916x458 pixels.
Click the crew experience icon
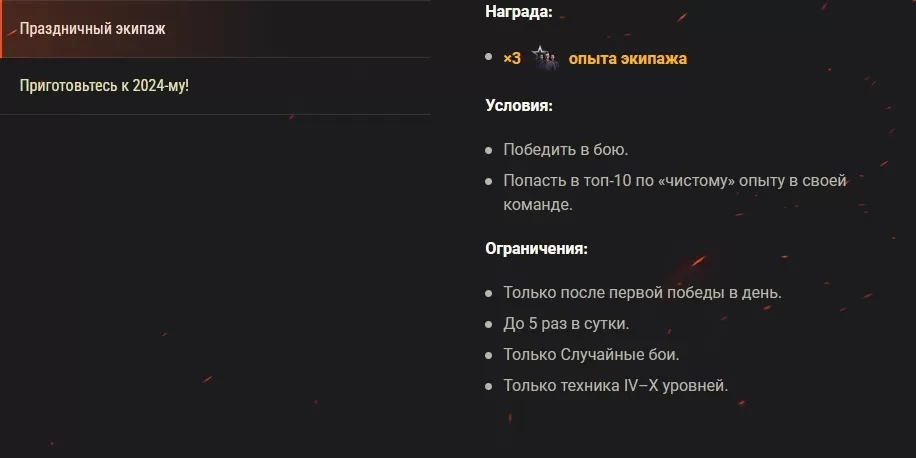(544, 58)
